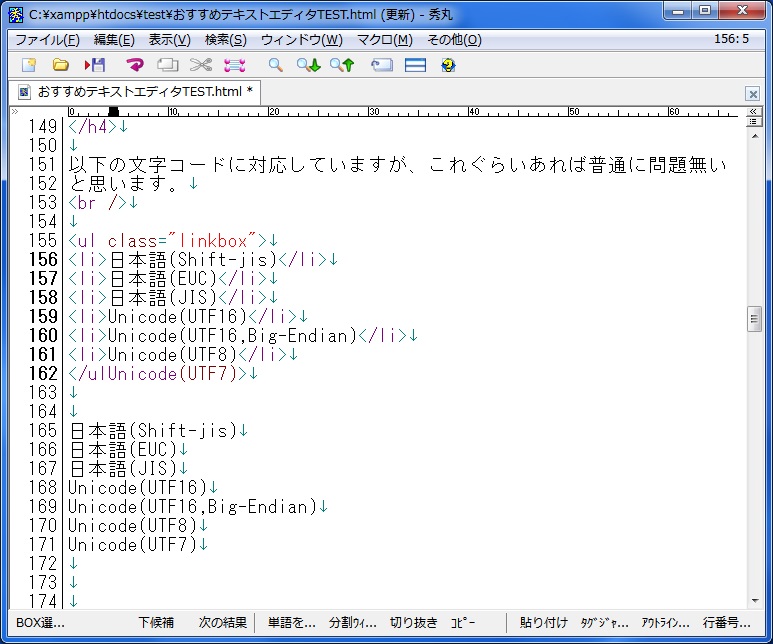Click the magenta Paste clipboard icon
Viewport: 773px width, 644px height.
tap(235, 65)
